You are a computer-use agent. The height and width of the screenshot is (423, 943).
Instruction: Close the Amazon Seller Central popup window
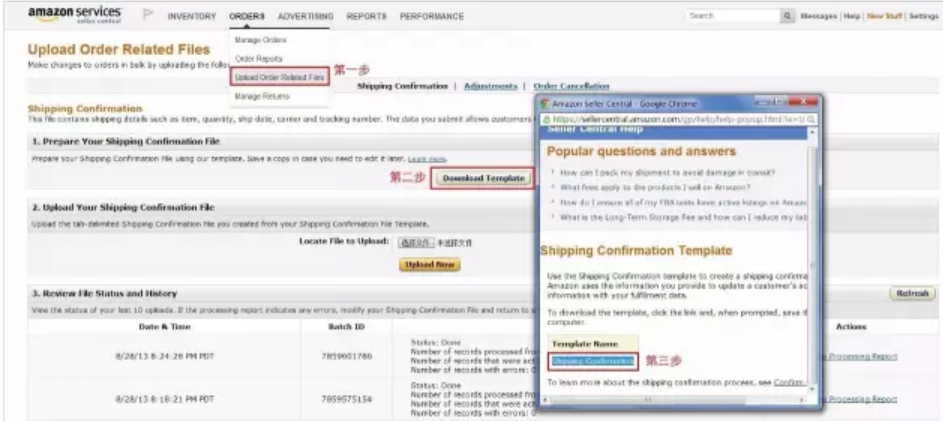tap(802, 102)
